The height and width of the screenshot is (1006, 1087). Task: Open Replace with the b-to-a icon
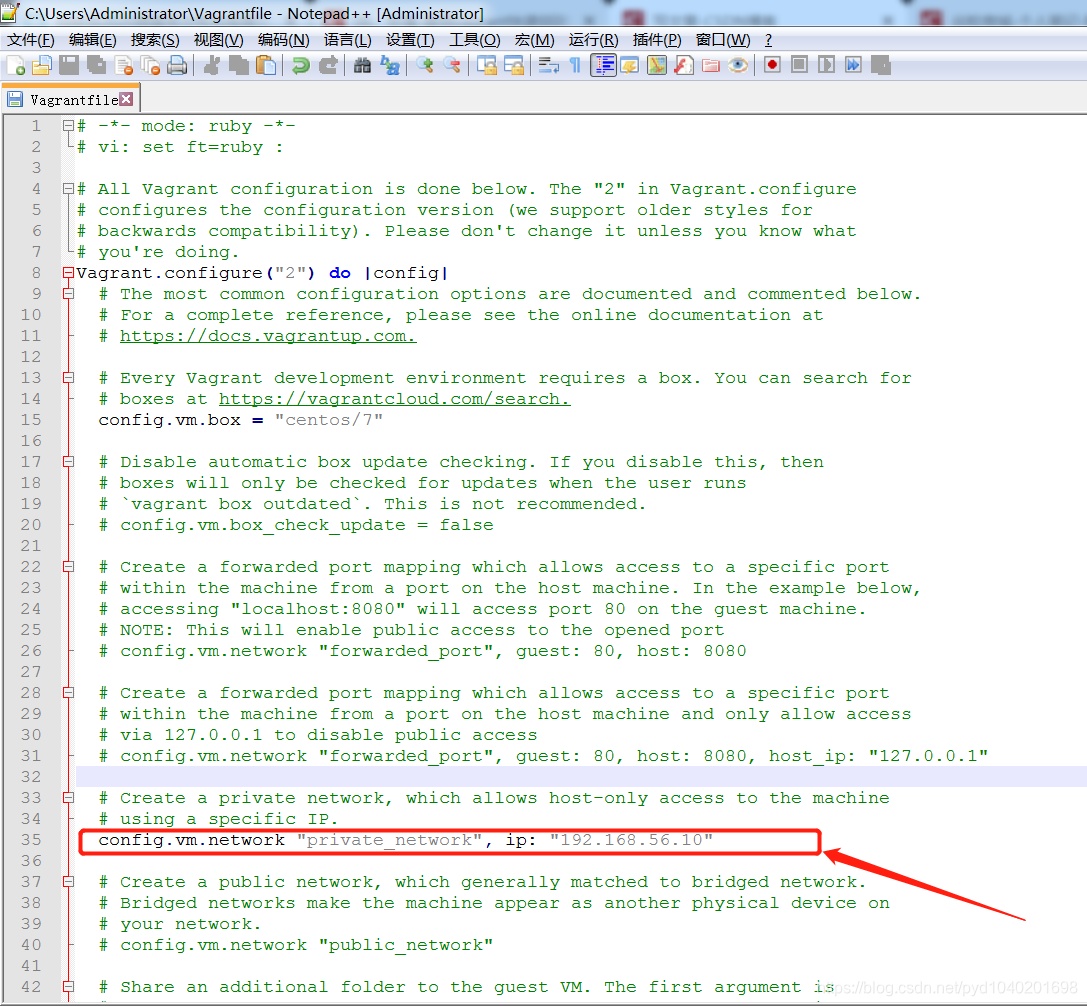point(390,65)
